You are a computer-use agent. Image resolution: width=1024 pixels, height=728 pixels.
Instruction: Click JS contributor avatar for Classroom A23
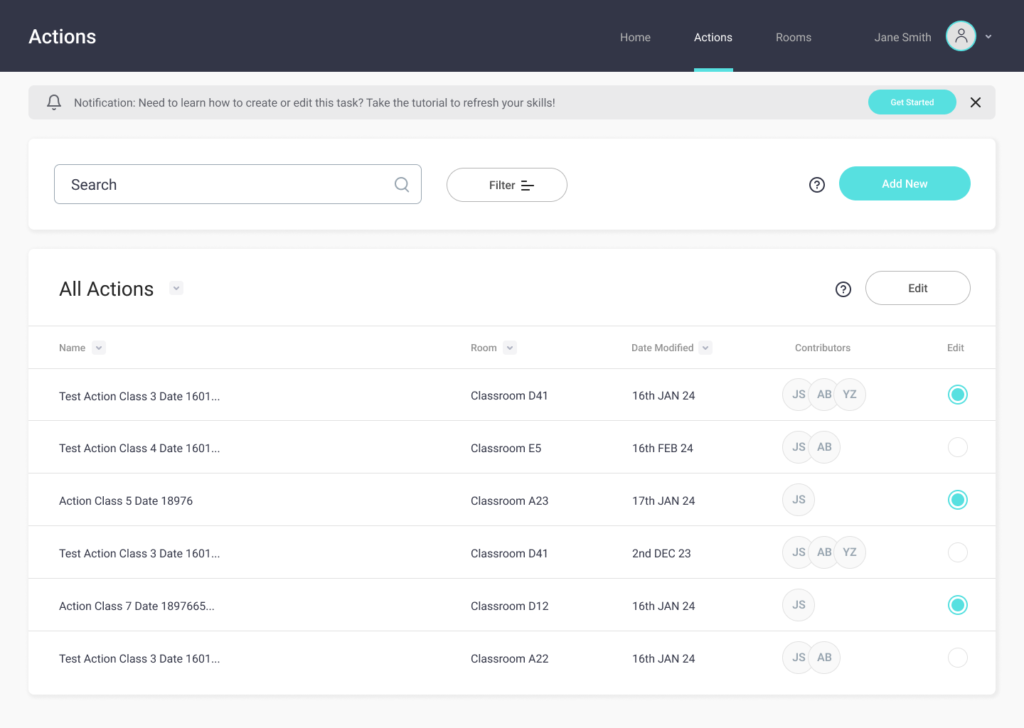click(x=798, y=500)
